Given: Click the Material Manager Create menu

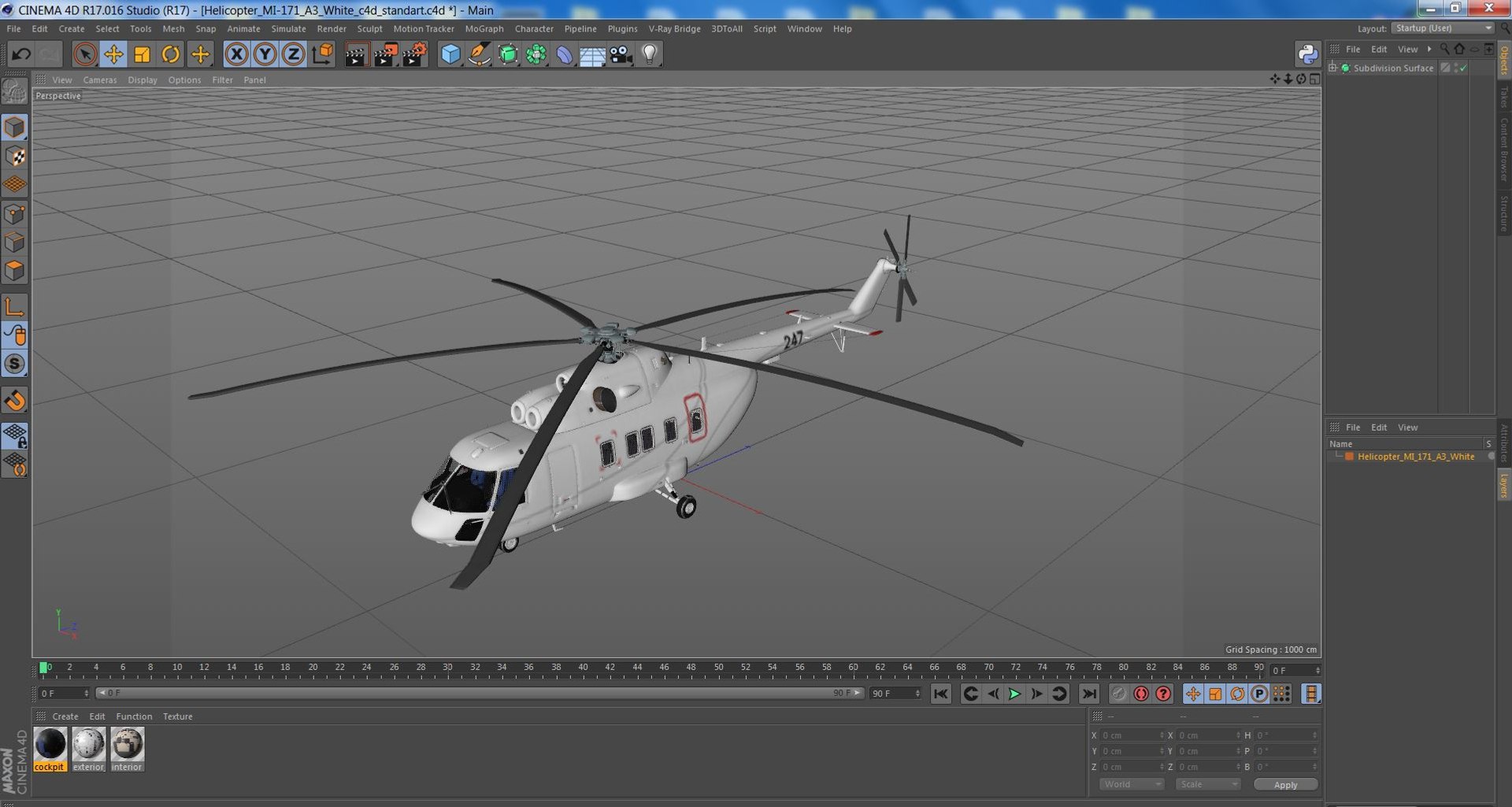Looking at the screenshot, I should coord(65,716).
